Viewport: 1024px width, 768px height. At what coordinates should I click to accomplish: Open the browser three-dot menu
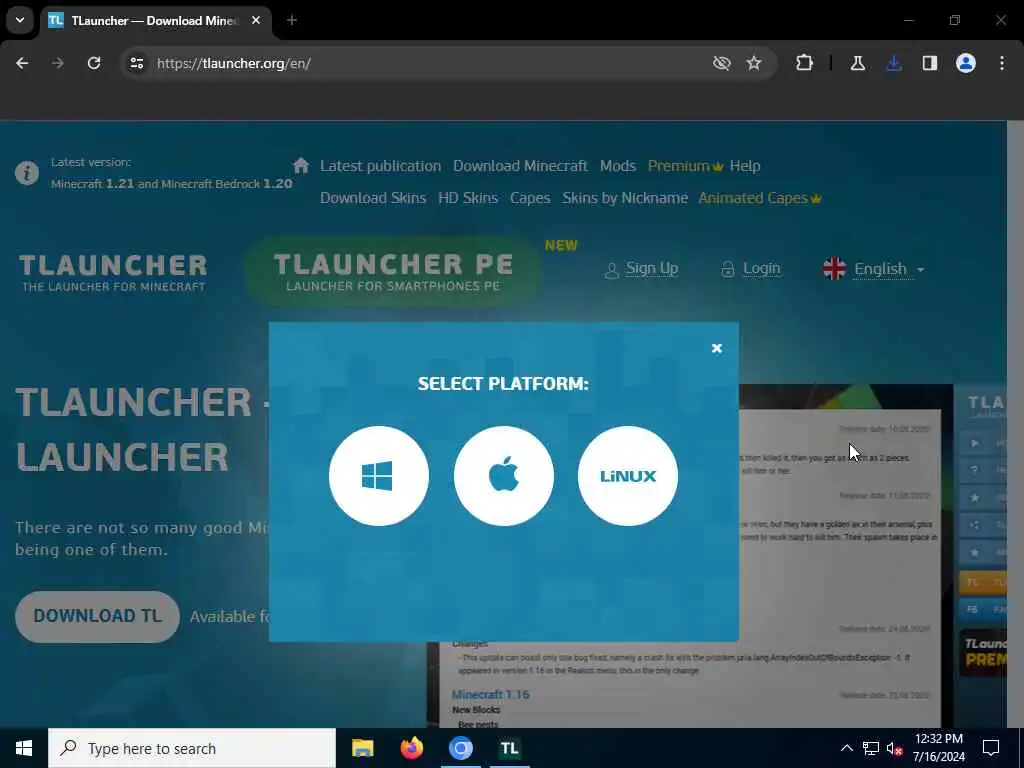click(x=1001, y=63)
